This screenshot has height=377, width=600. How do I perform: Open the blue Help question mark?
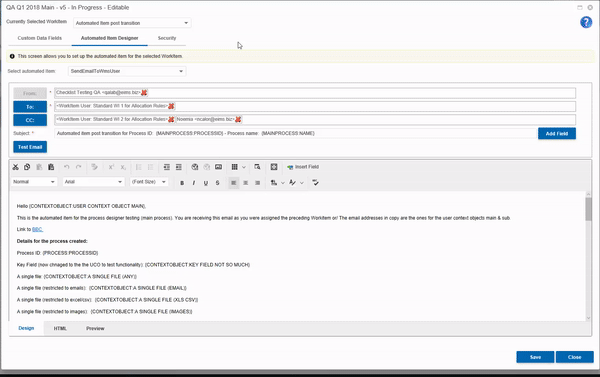pos(586,22)
